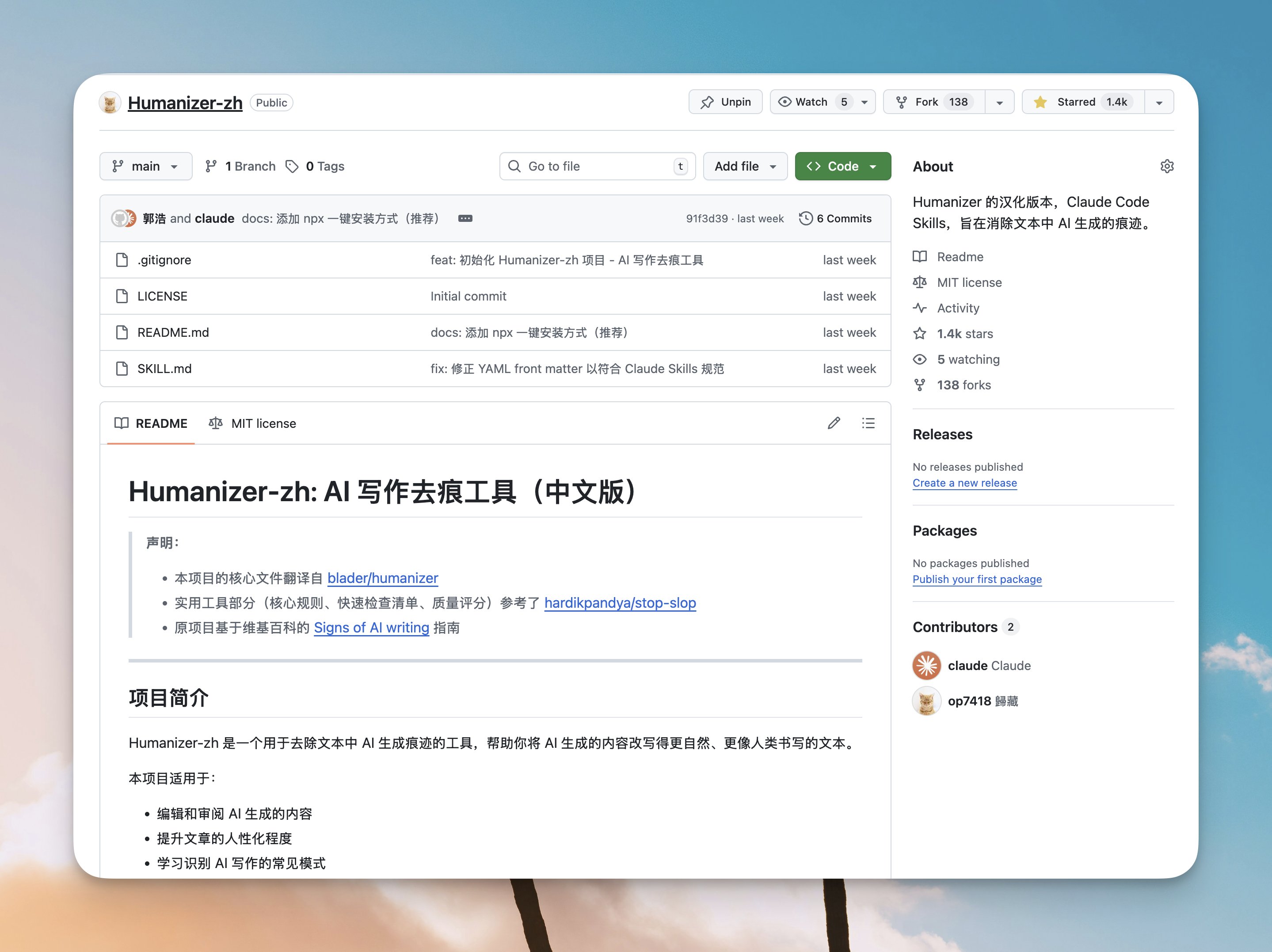Open the Add file dropdown
Screen dimensions: 1272x952
[745, 166]
